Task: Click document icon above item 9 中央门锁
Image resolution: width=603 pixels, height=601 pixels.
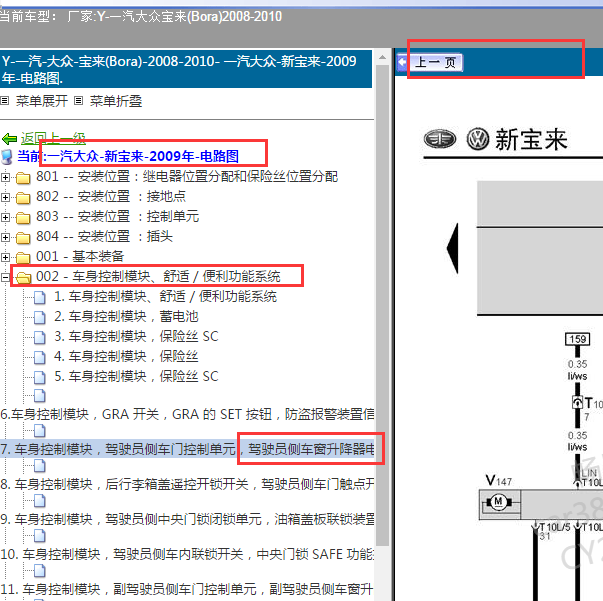Action: 40,501
